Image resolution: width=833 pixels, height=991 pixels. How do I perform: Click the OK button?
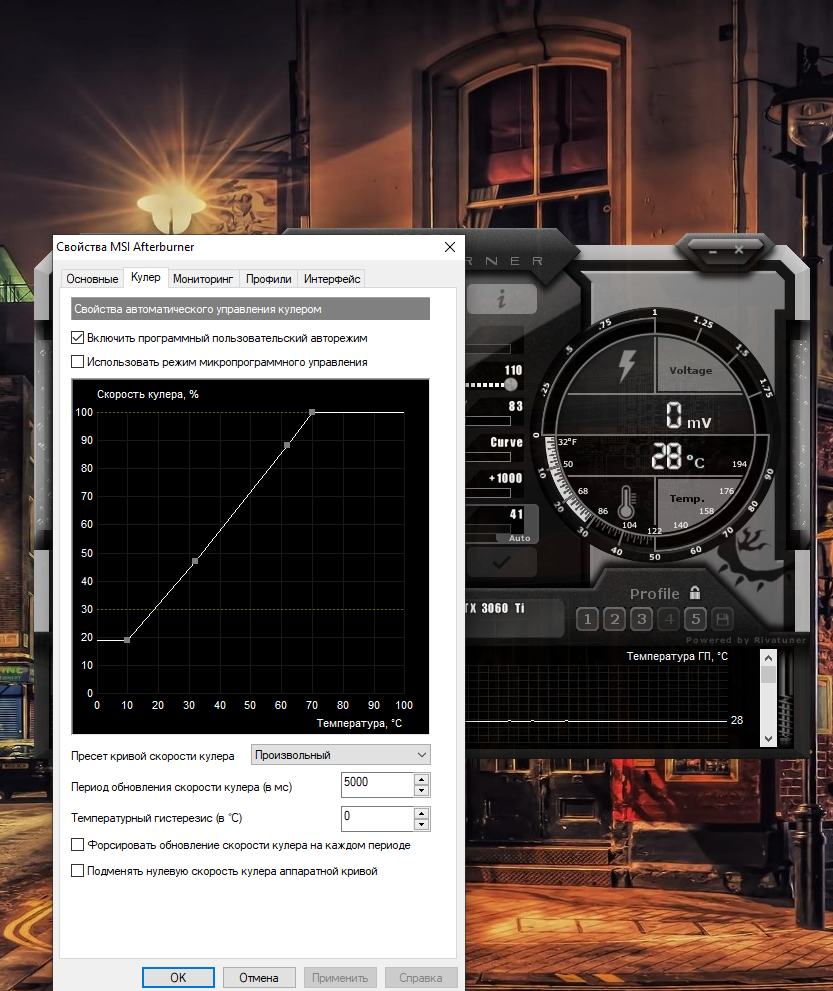[178, 977]
